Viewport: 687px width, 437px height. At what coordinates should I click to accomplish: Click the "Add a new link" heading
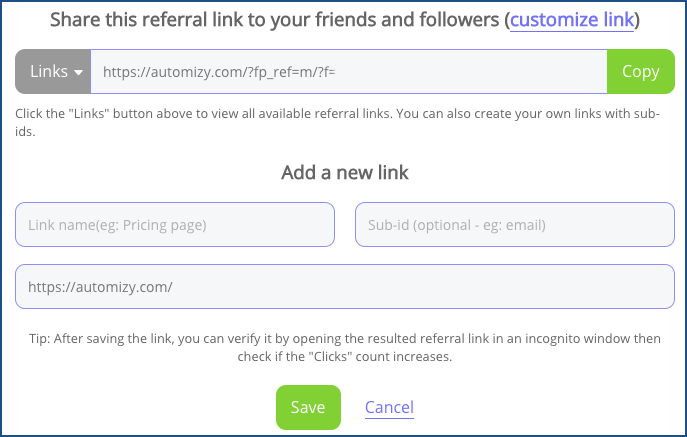(x=344, y=172)
